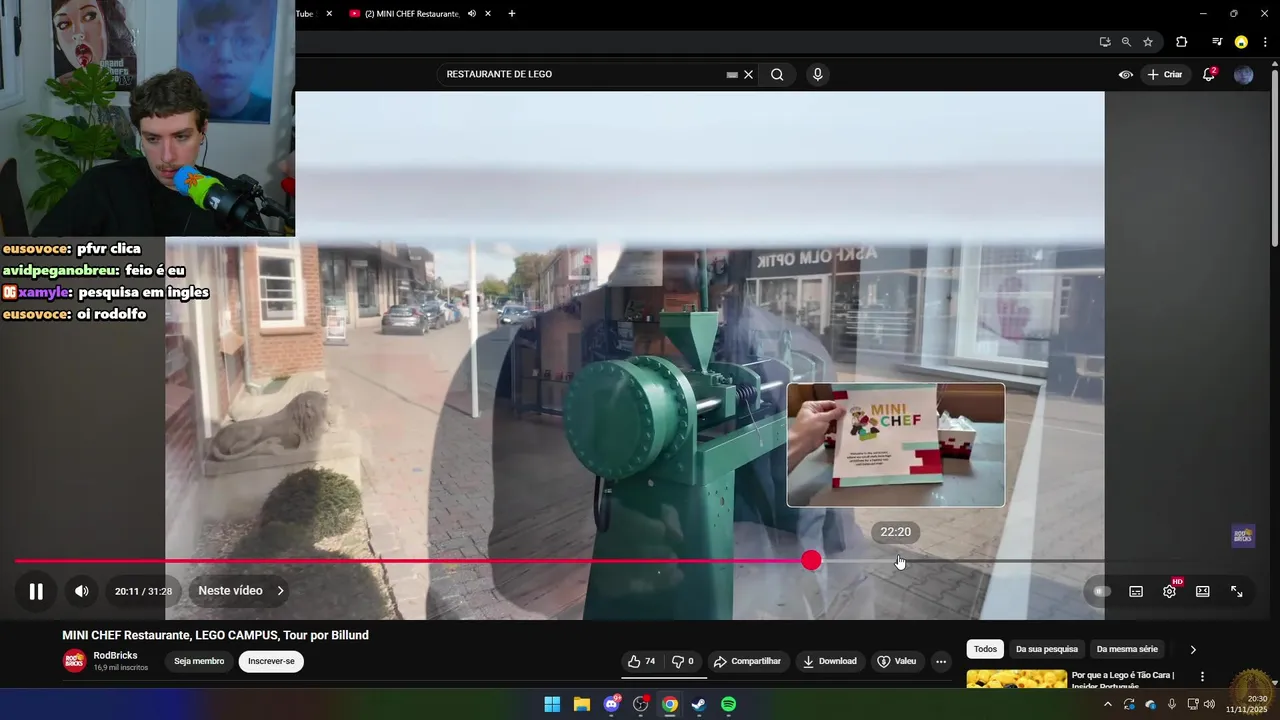Click the Criar button
The height and width of the screenshot is (720, 1280).
click(x=1165, y=74)
